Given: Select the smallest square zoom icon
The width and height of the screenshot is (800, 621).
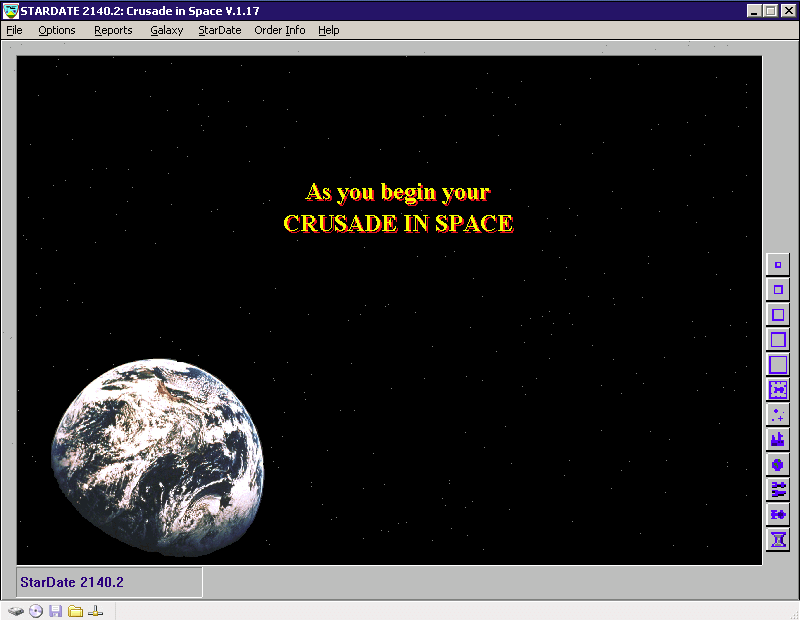Looking at the screenshot, I should tap(778, 265).
